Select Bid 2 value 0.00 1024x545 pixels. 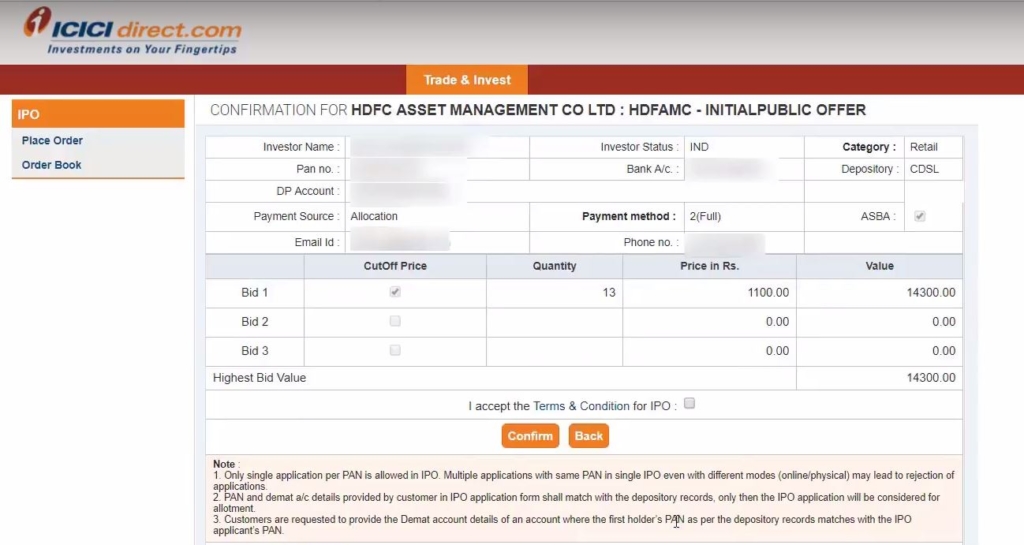click(944, 322)
